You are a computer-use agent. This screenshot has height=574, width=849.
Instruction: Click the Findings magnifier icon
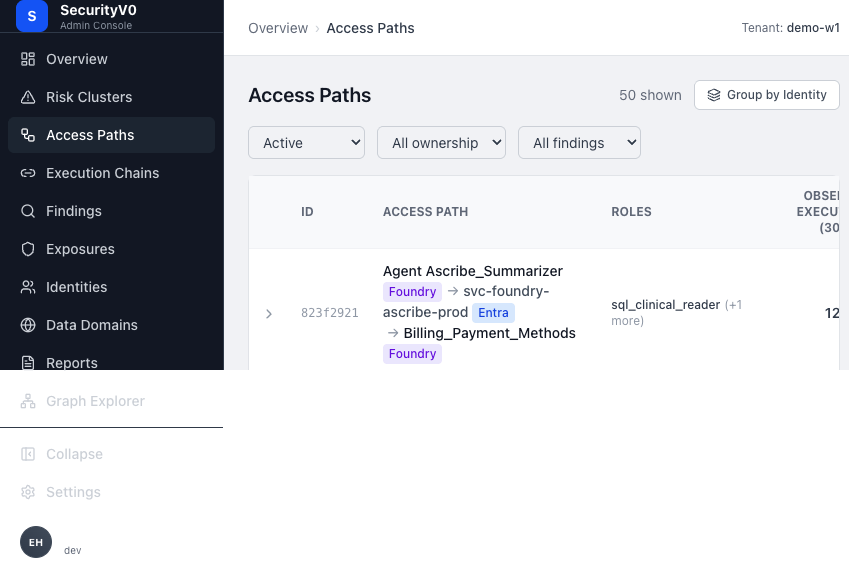click(28, 211)
